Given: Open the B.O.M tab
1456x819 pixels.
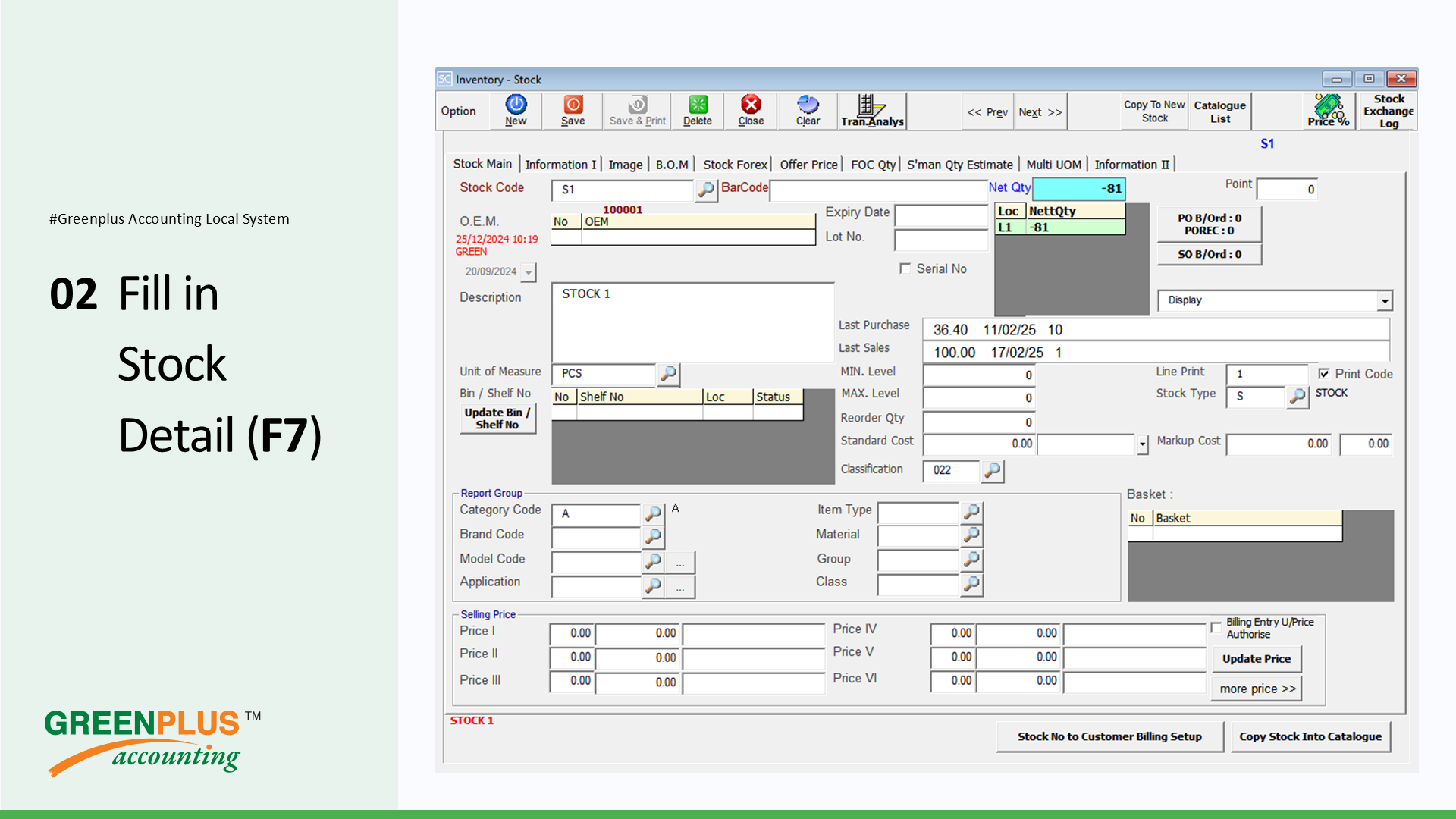Looking at the screenshot, I should (x=672, y=165).
